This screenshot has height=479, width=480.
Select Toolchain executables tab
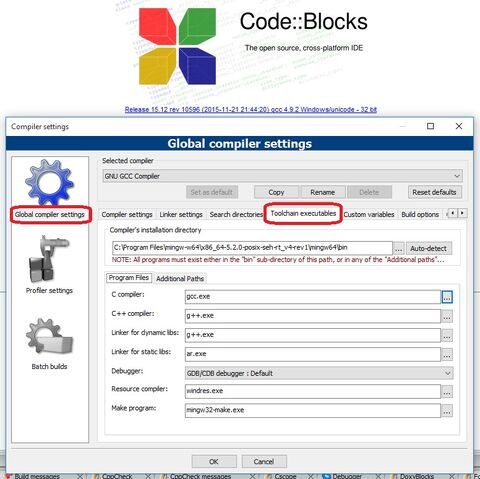[303, 213]
